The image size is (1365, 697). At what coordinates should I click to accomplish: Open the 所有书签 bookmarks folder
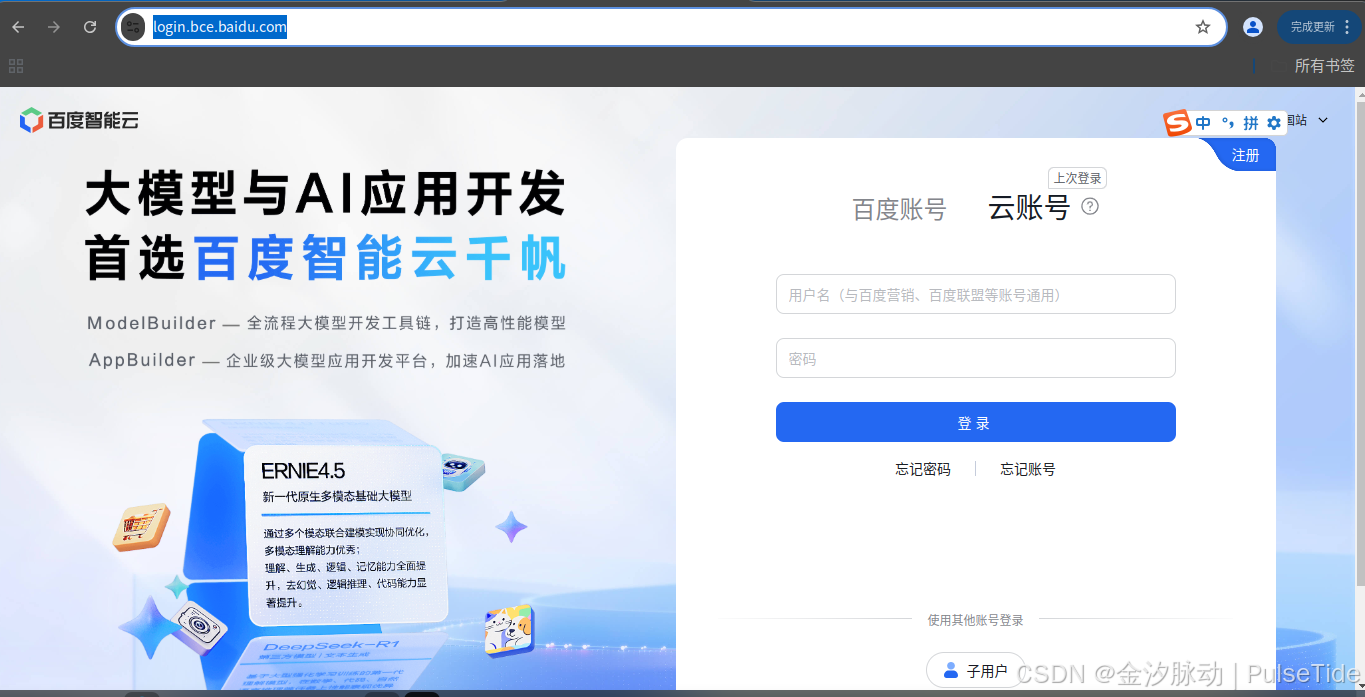pos(1324,66)
